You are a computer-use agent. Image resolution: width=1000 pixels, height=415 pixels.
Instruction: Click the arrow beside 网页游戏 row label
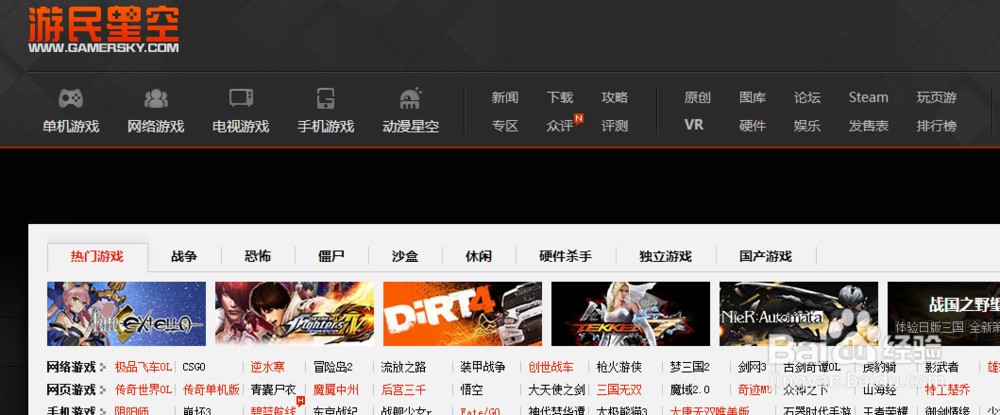pos(102,390)
